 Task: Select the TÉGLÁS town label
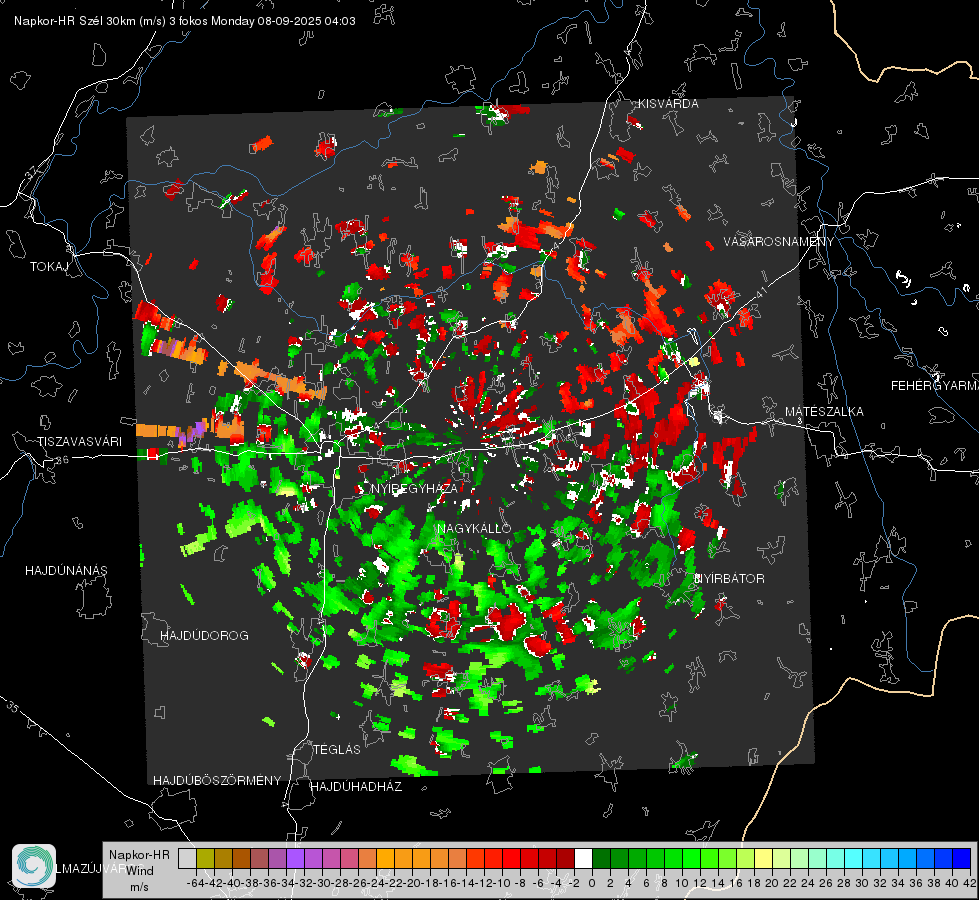pyautogui.click(x=337, y=750)
